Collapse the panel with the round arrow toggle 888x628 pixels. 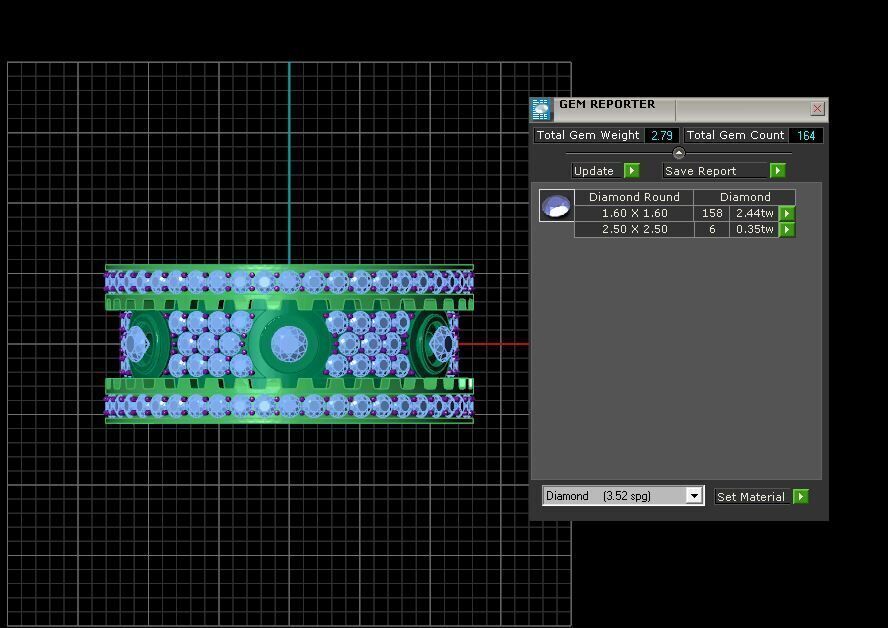[678, 153]
